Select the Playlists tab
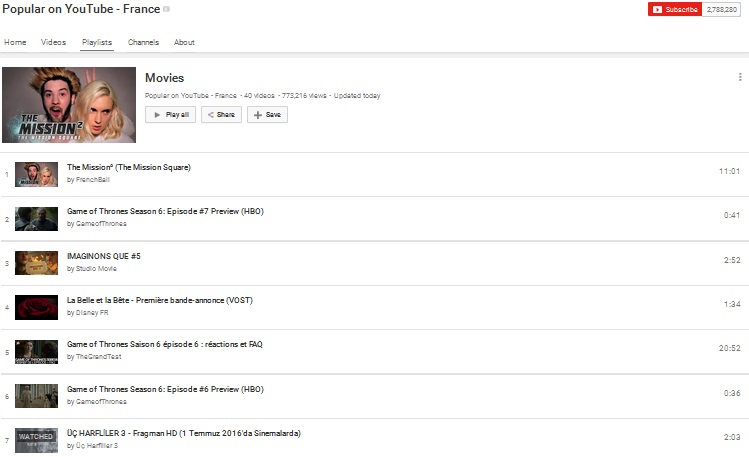Viewport: 749px width, 457px height. coord(97,42)
